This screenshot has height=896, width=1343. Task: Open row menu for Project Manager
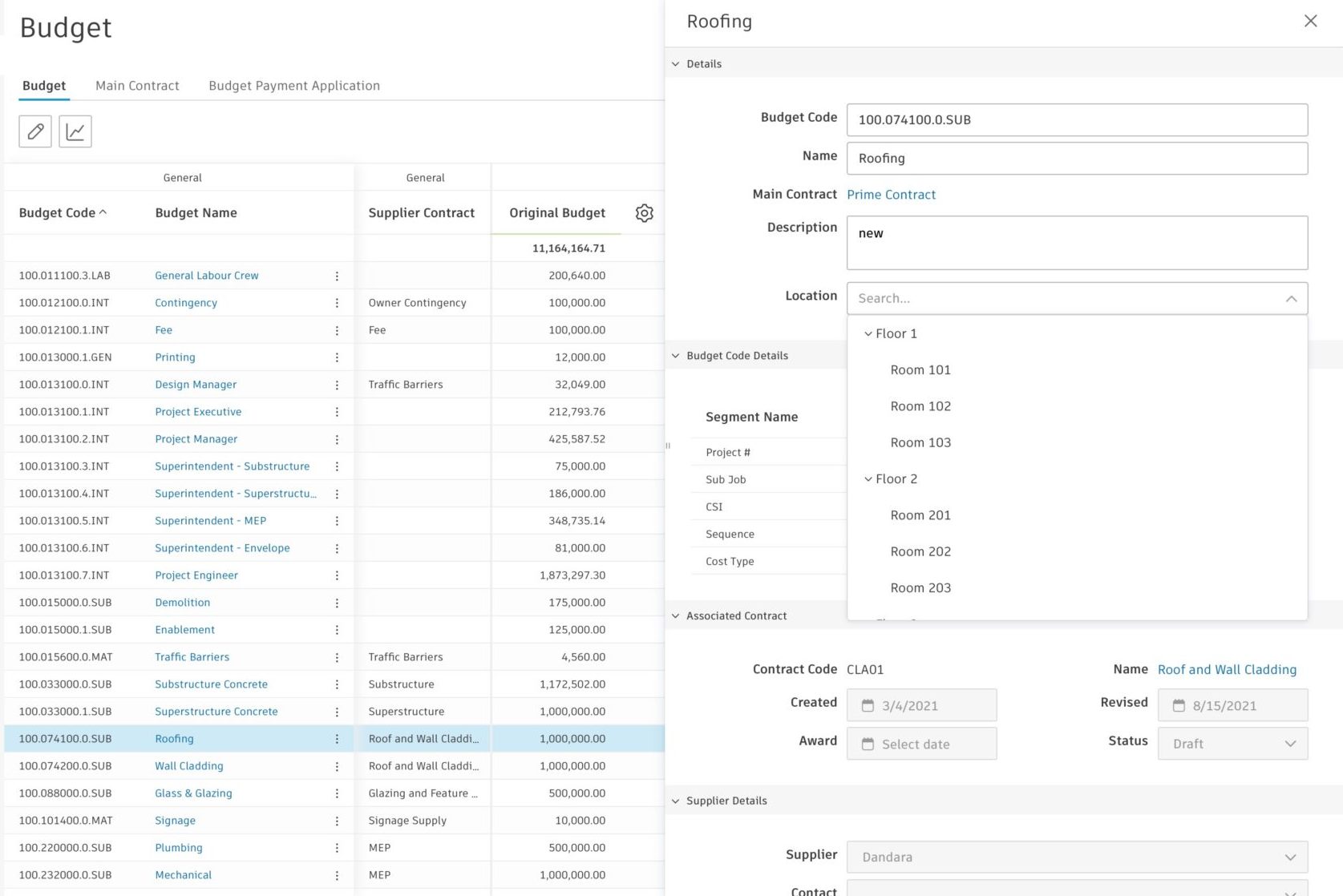[337, 439]
